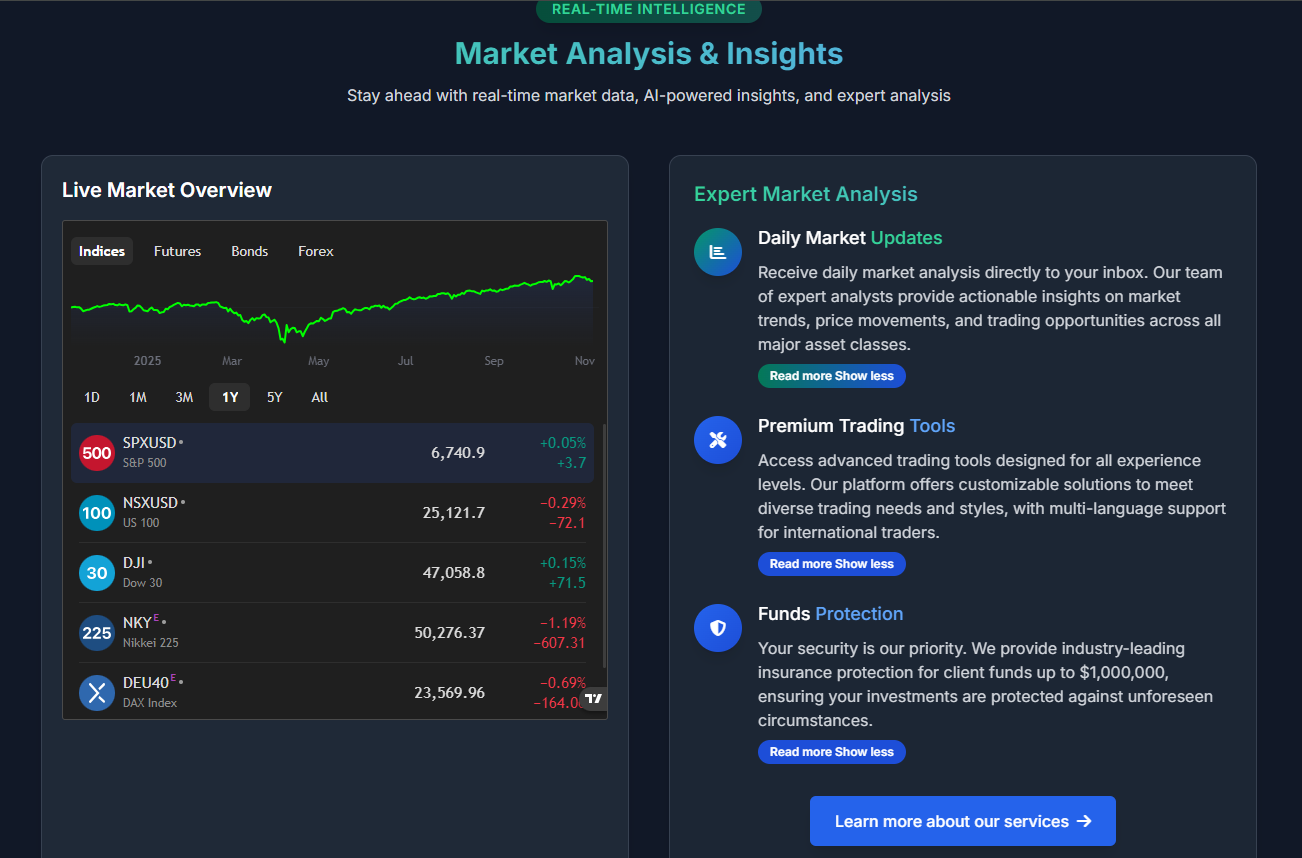Switch chart range to 5Y
1302x858 pixels.
click(x=275, y=397)
